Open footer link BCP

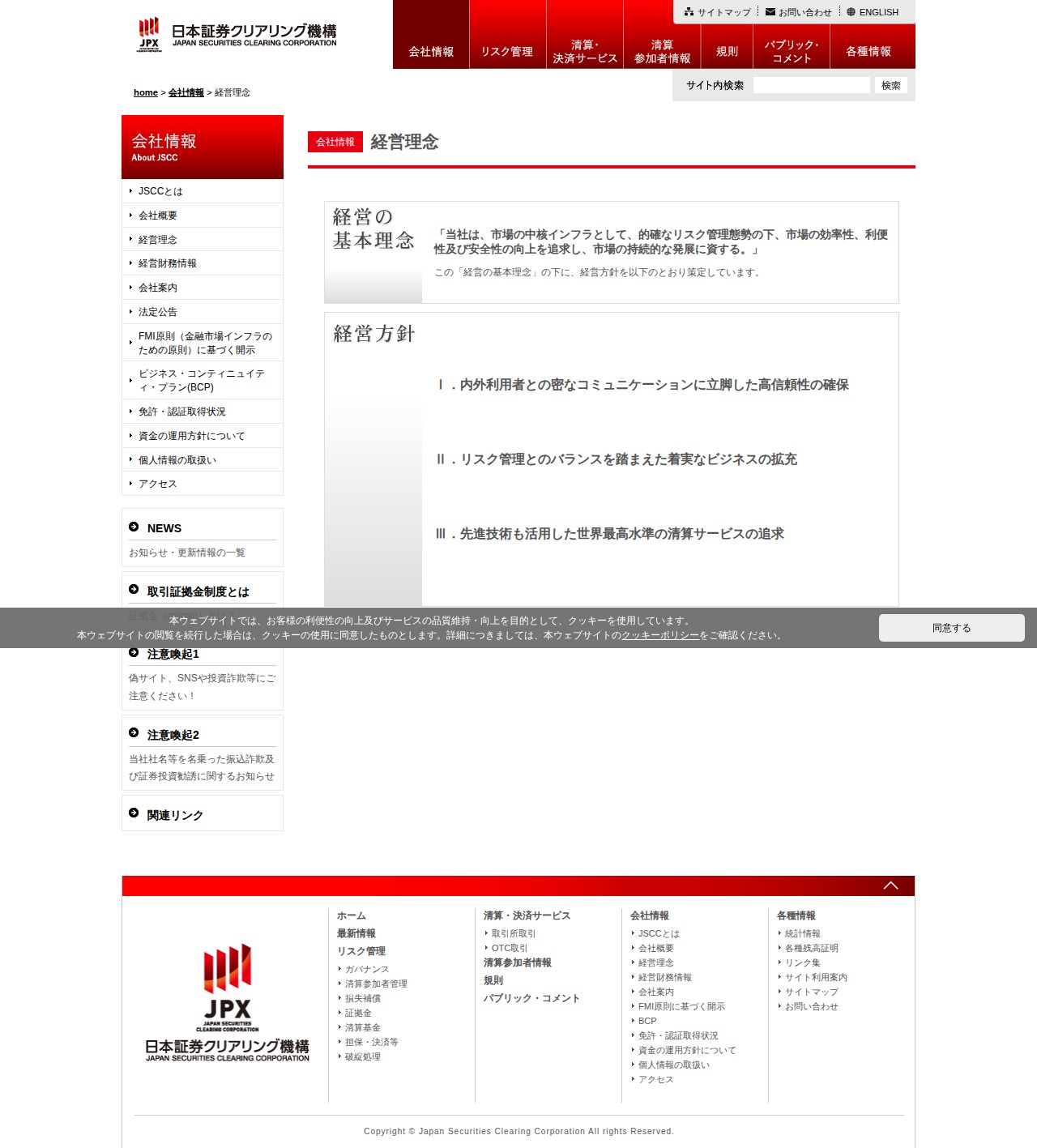pyautogui.click(x=647, y=1021)
